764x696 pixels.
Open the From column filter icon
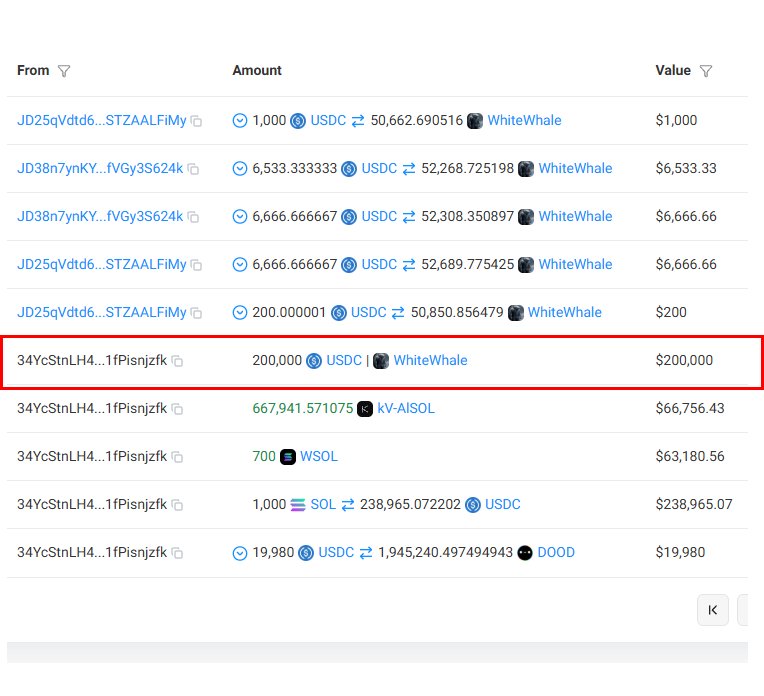64,71
